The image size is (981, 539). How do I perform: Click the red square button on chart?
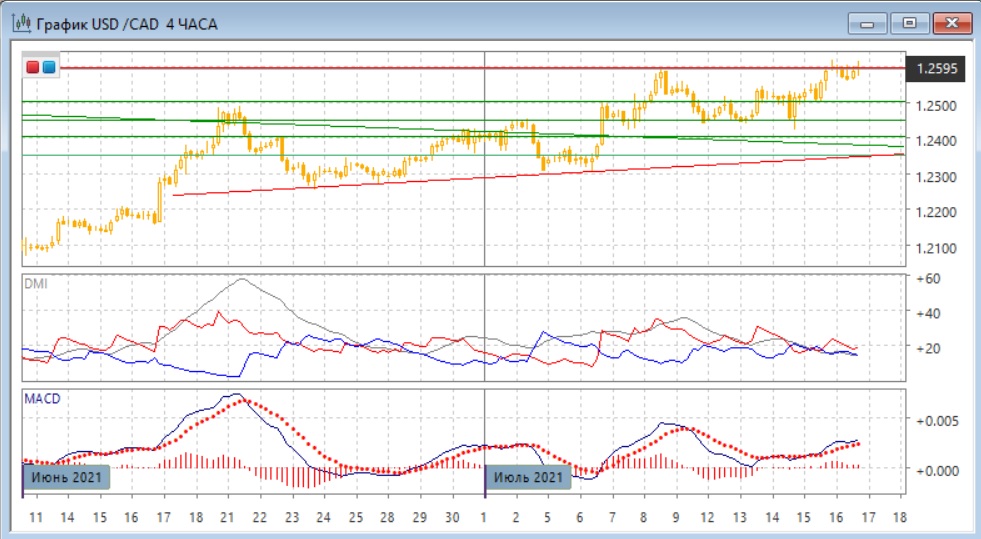tap(33, 68)
